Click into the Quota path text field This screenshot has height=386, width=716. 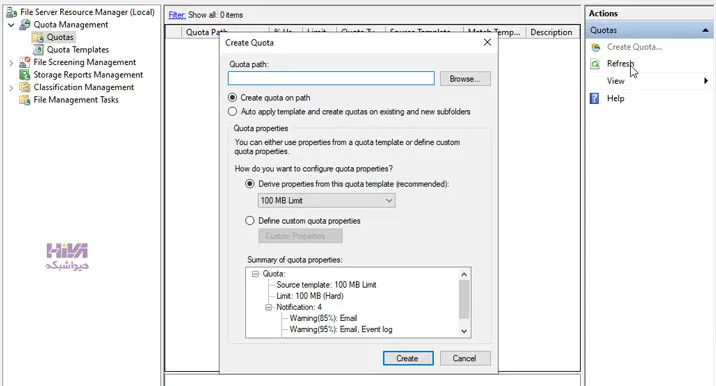coord(331,78)
